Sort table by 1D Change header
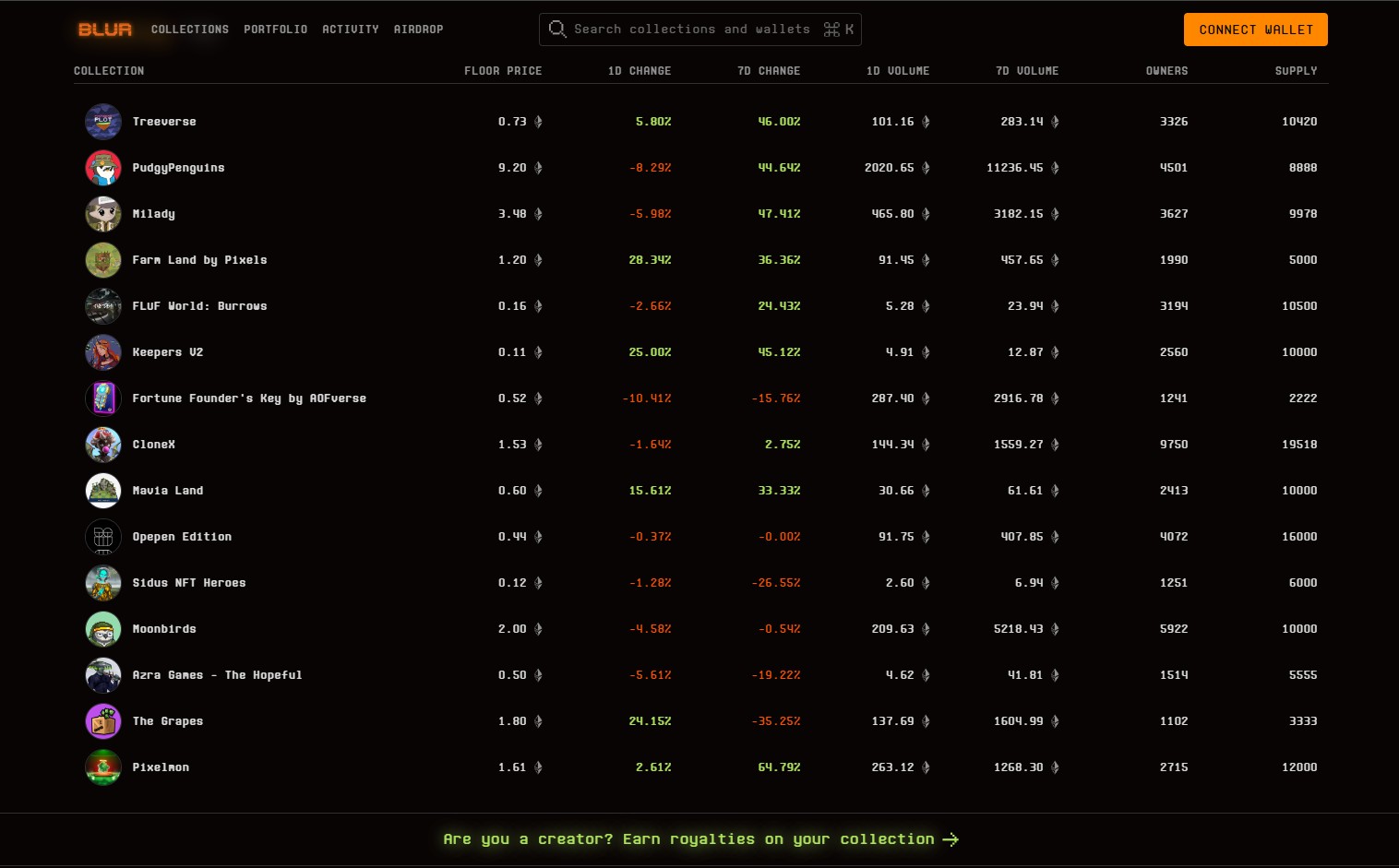The image size is (1399, 868). point(639,71)
